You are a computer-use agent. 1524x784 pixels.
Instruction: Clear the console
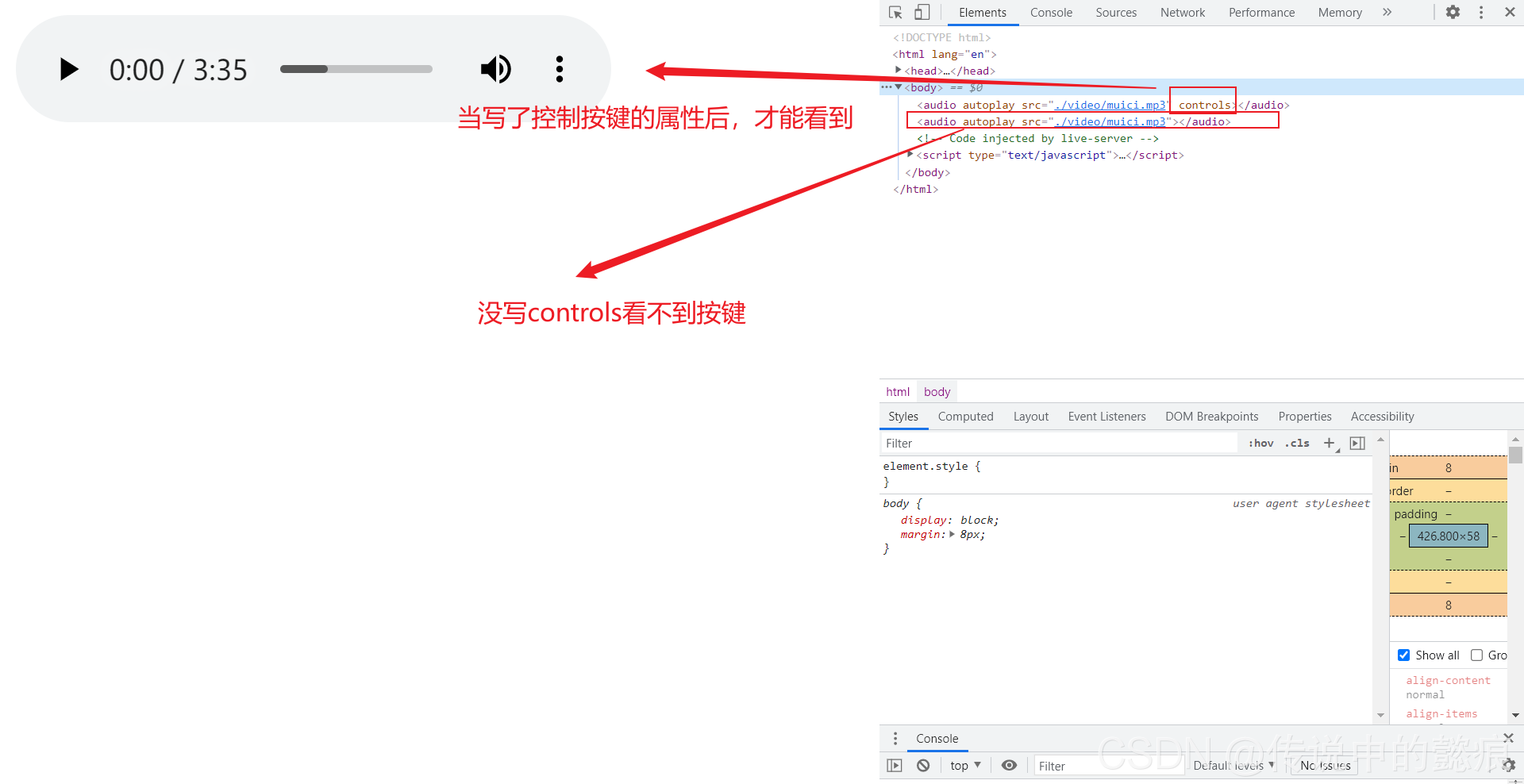pos(923,766)
